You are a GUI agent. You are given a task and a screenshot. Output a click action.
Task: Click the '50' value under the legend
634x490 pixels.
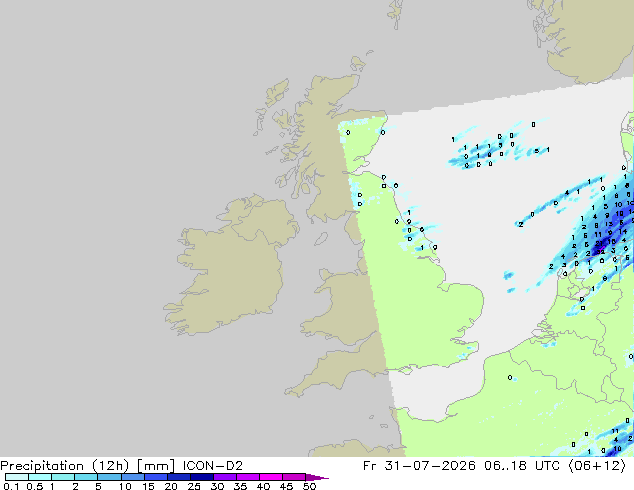click(310, 486)
